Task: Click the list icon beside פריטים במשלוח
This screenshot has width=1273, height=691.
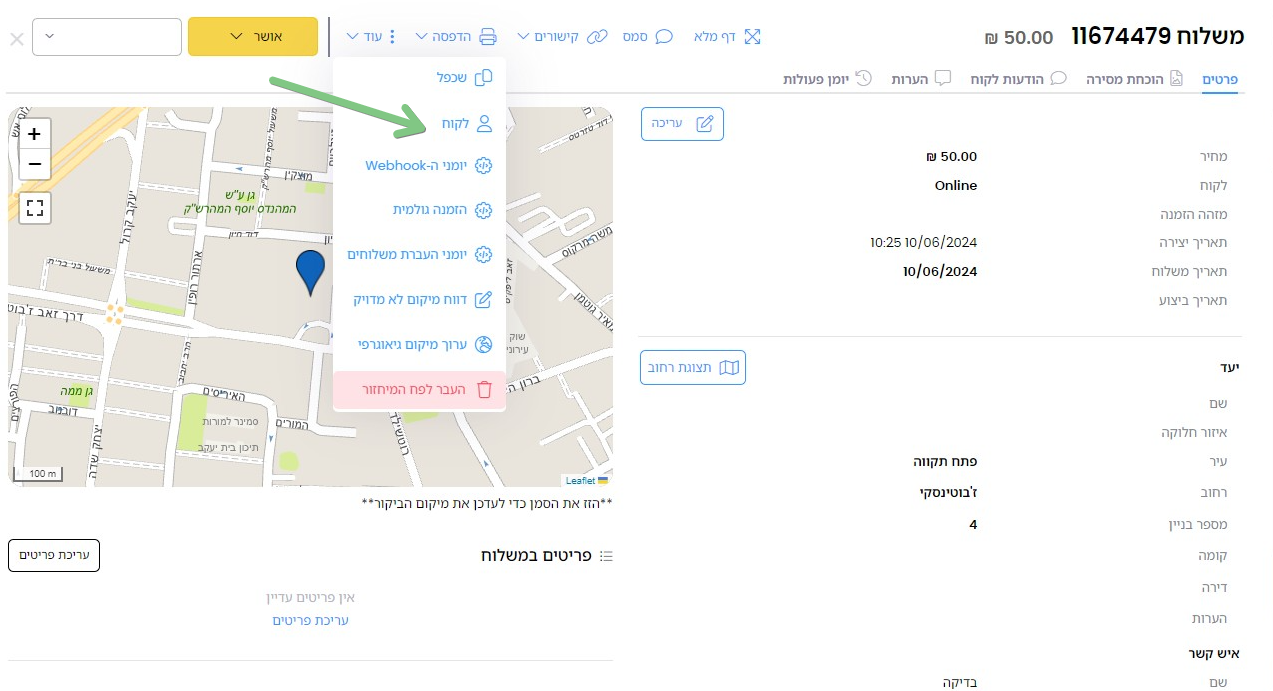Action: click(606, 556)
